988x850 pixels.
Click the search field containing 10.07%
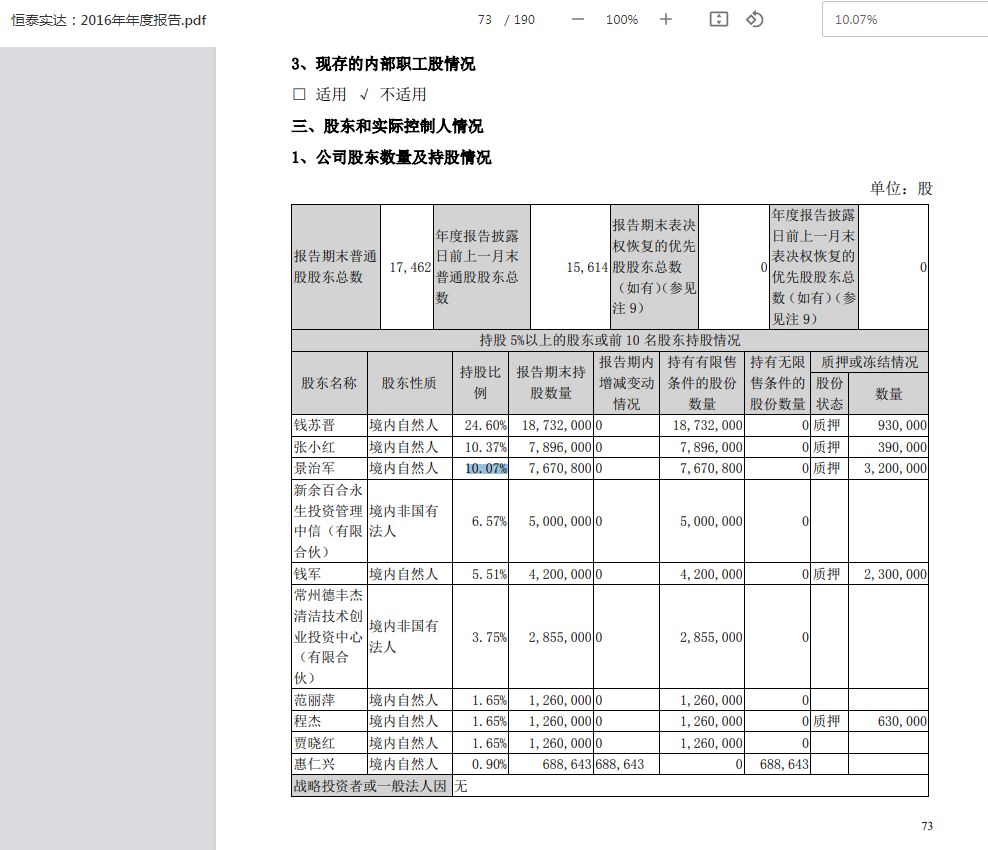coord(905,20)
